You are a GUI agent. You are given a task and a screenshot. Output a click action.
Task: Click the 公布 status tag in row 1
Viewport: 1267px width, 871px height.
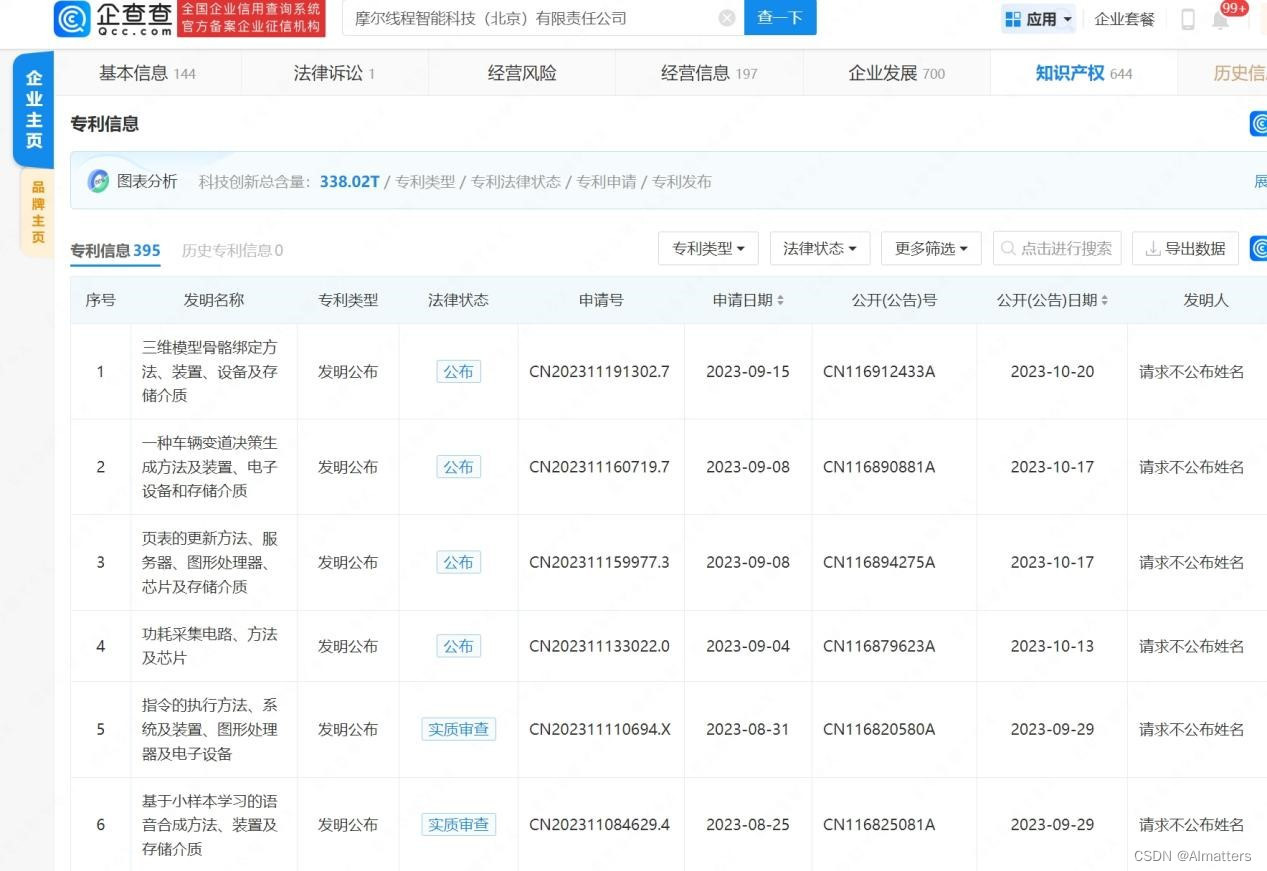(458, 371)
